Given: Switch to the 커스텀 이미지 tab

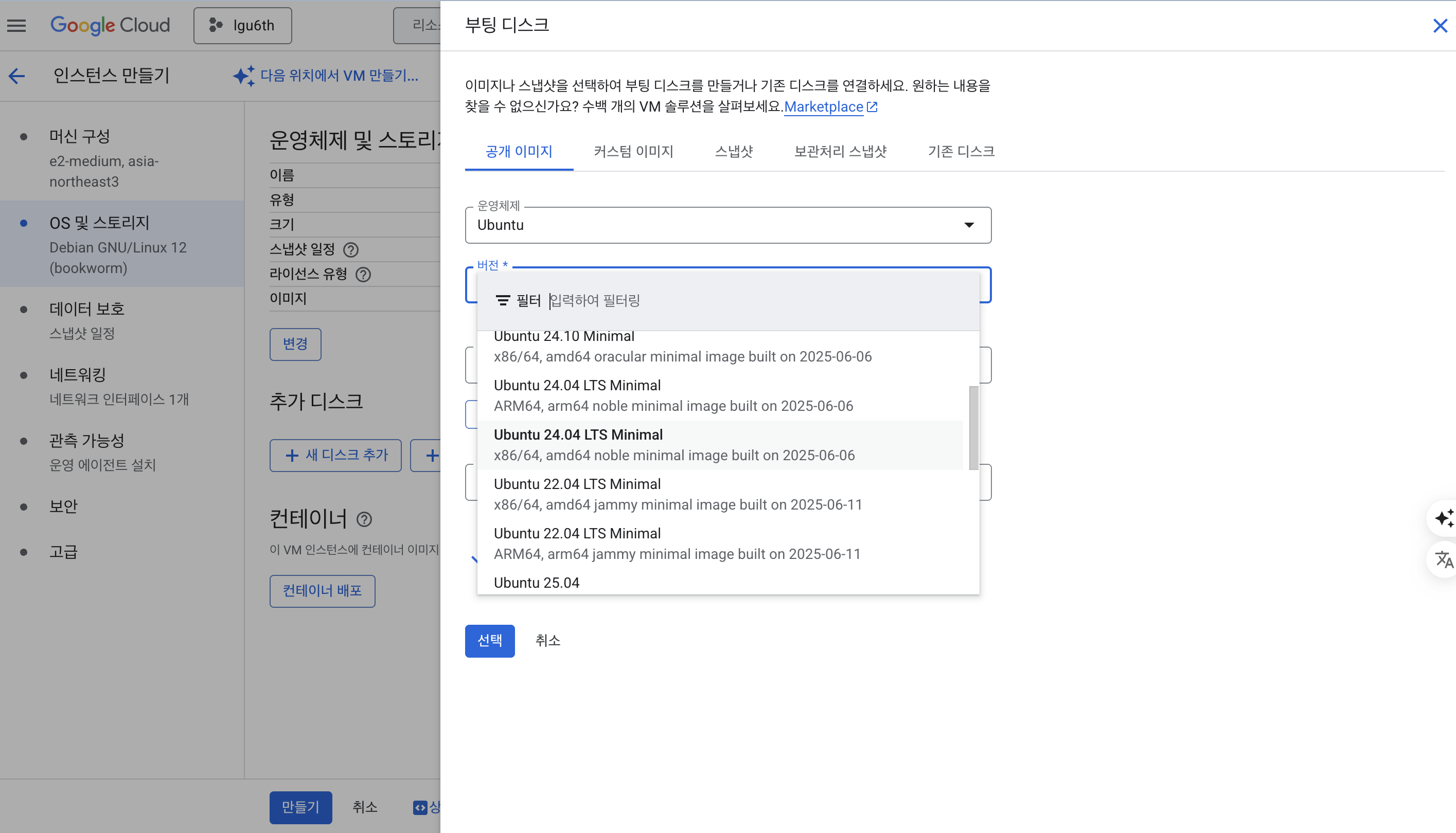Looking at the screenshot, I should pos(633,152).
